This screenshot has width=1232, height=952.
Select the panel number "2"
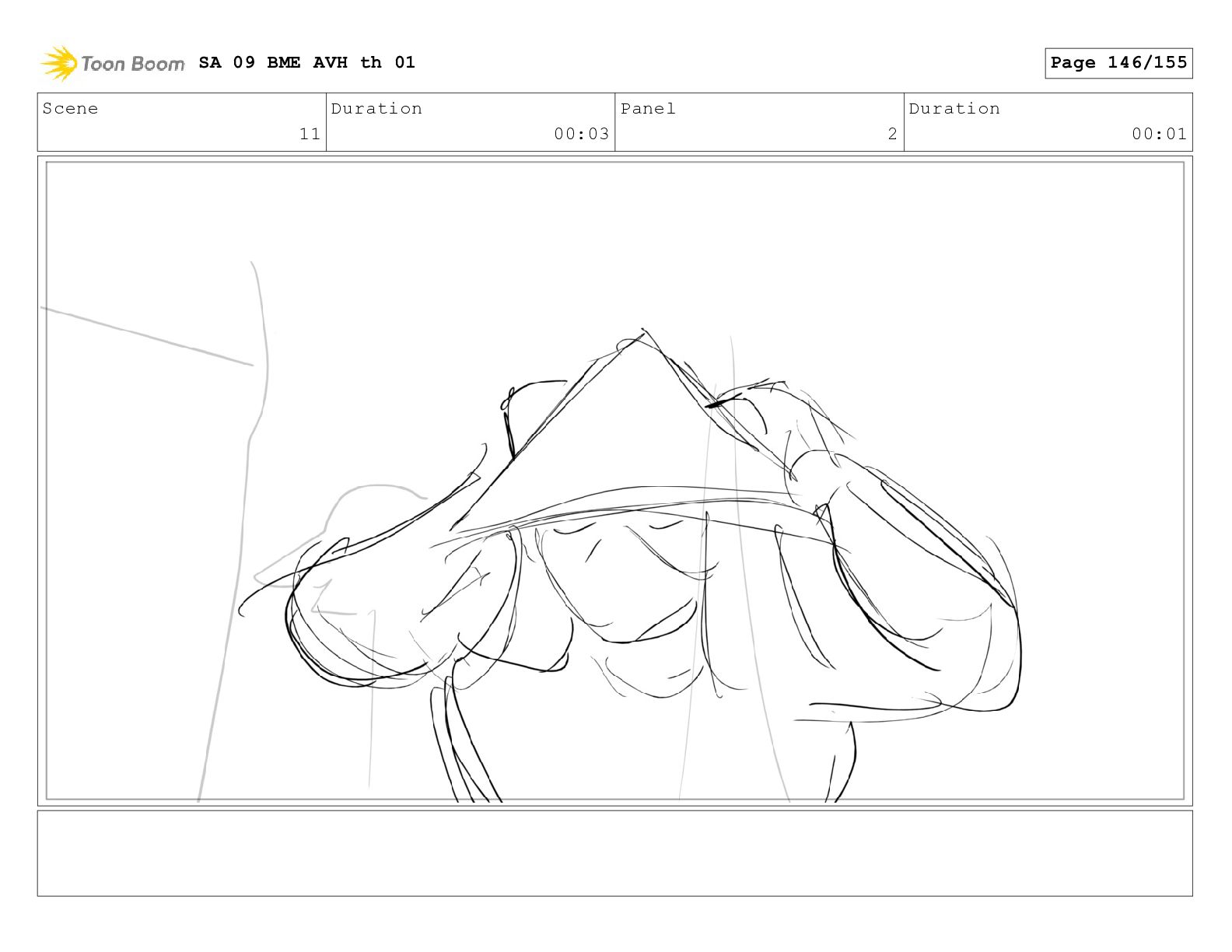click(893, 134)
